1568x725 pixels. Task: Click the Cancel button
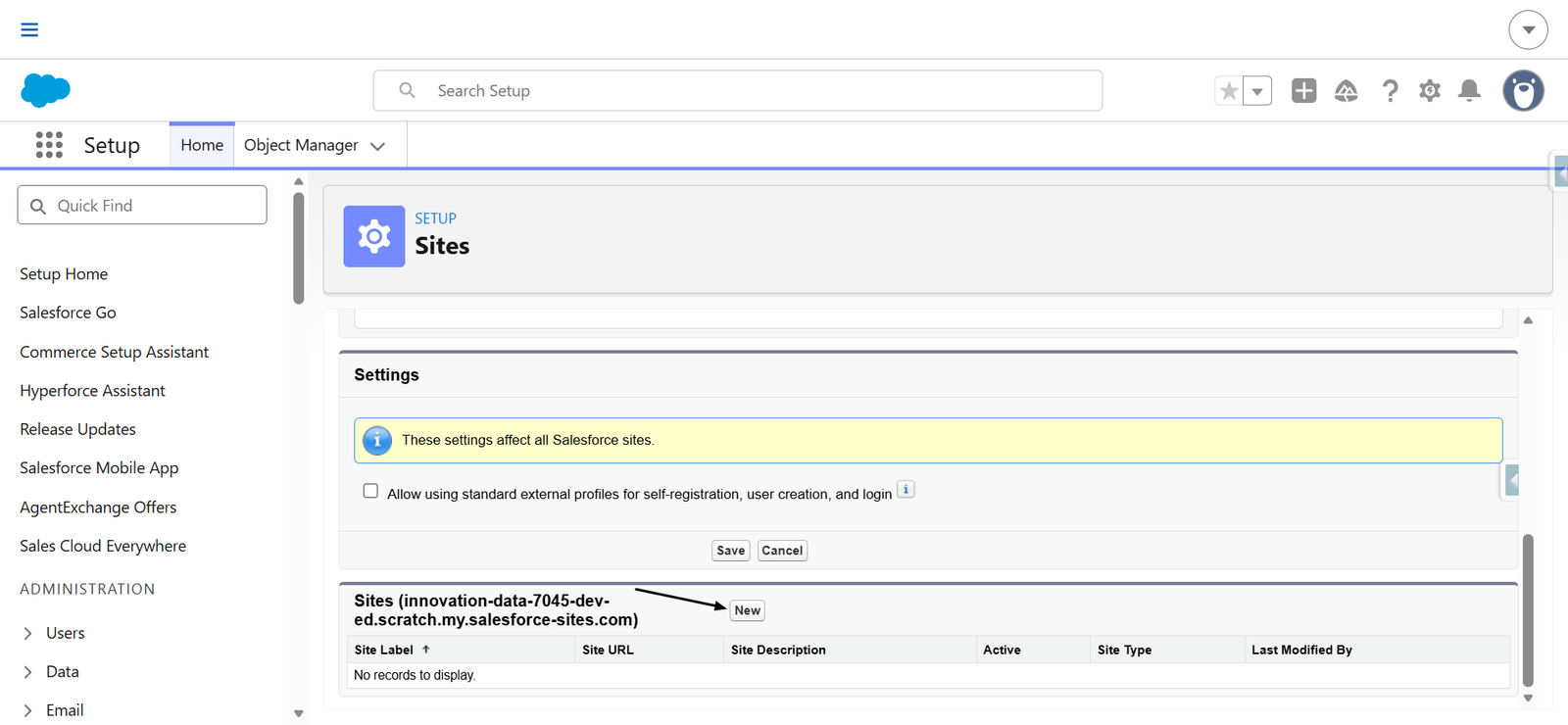(x=782, y=551)
